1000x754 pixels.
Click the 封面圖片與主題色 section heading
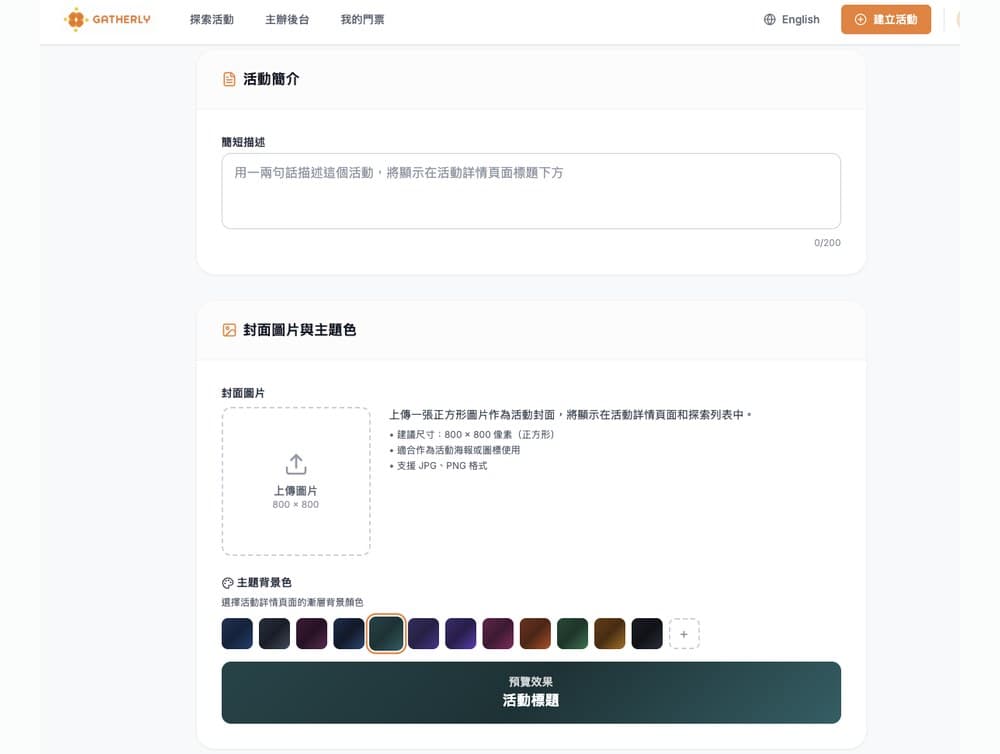(299, 330)
